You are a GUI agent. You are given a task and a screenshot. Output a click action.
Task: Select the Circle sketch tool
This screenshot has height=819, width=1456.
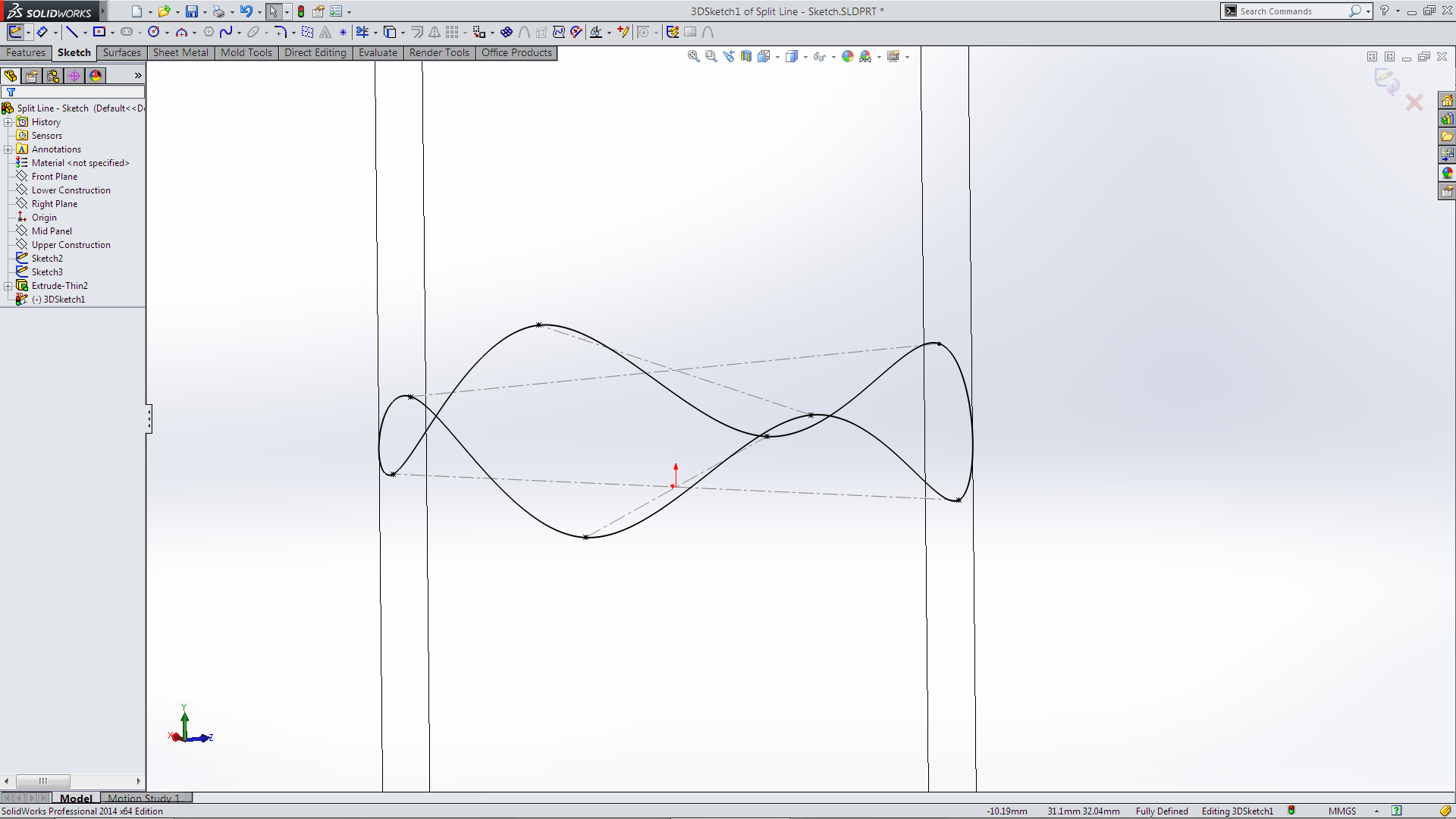[154, 32]
